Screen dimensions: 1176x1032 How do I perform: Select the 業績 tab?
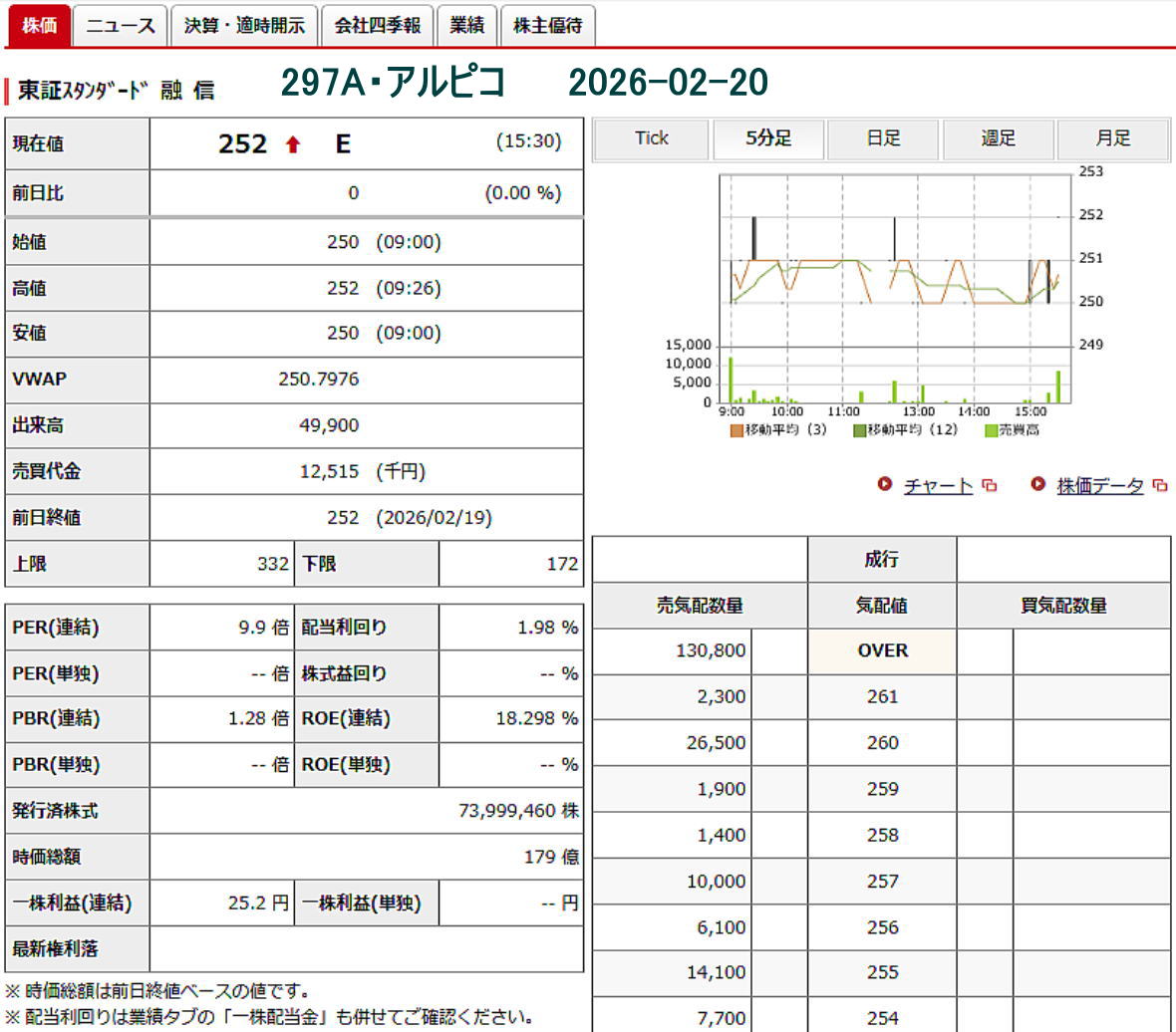(465, 26)
